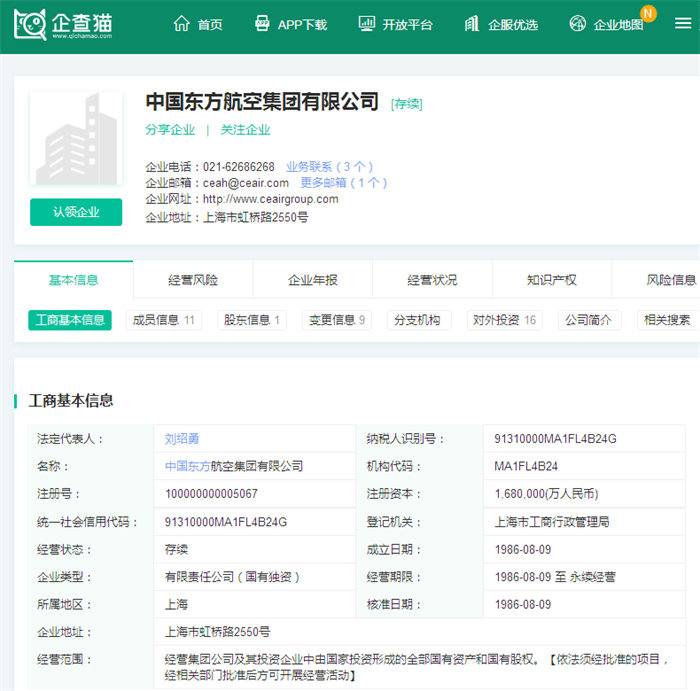This screenshot has width=700, height=691.
Task: Click 企业类型 value 有限责任公司（国有独资）
Action: click(232, 577)
